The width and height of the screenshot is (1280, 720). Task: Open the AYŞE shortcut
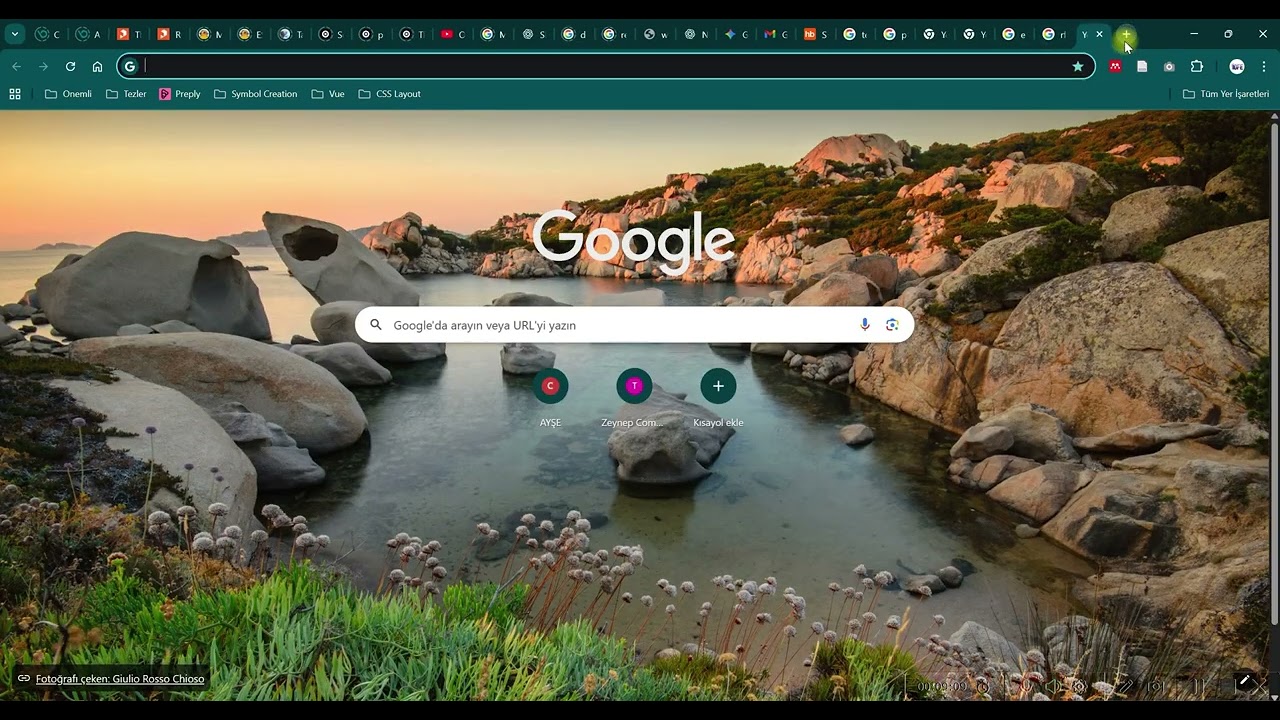tap(550, 397)
